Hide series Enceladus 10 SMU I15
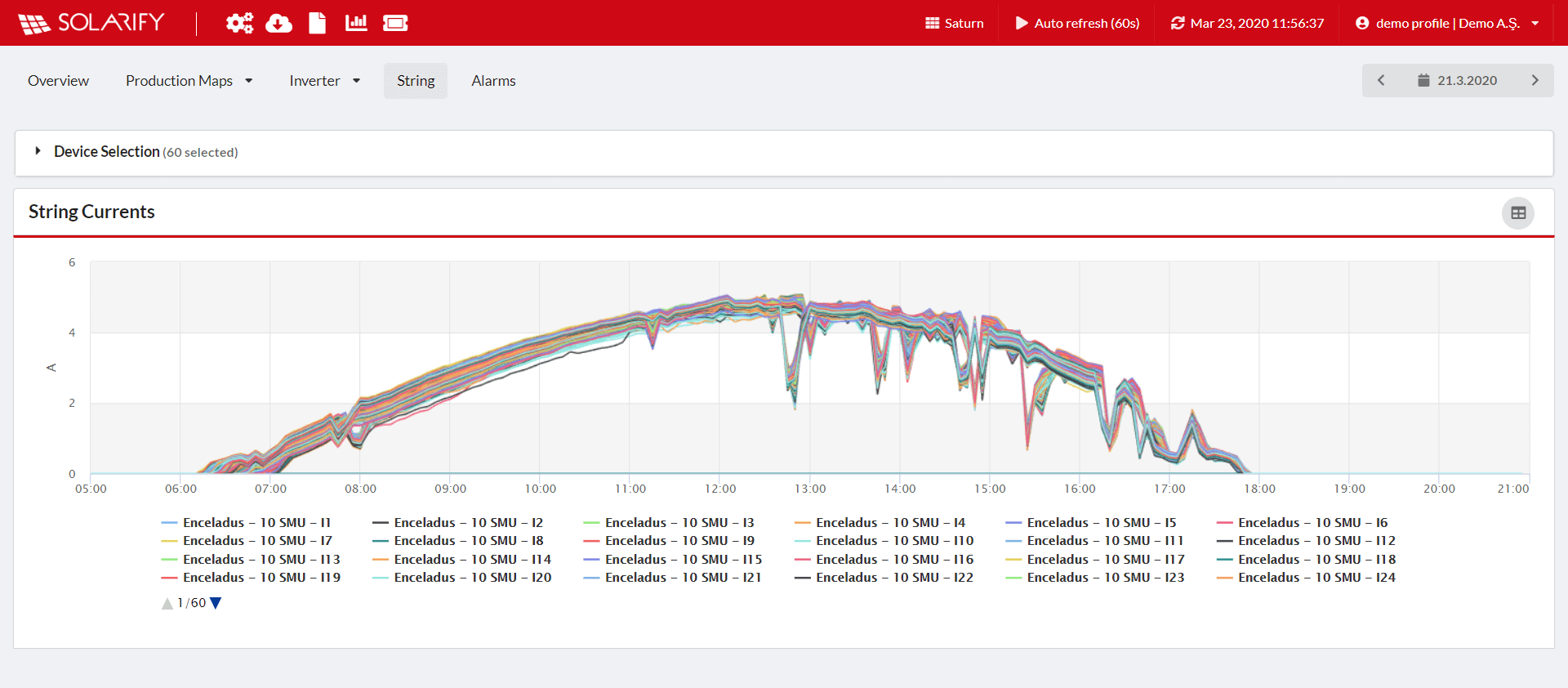Screen dimensions: 1568x688 (673, 560)
